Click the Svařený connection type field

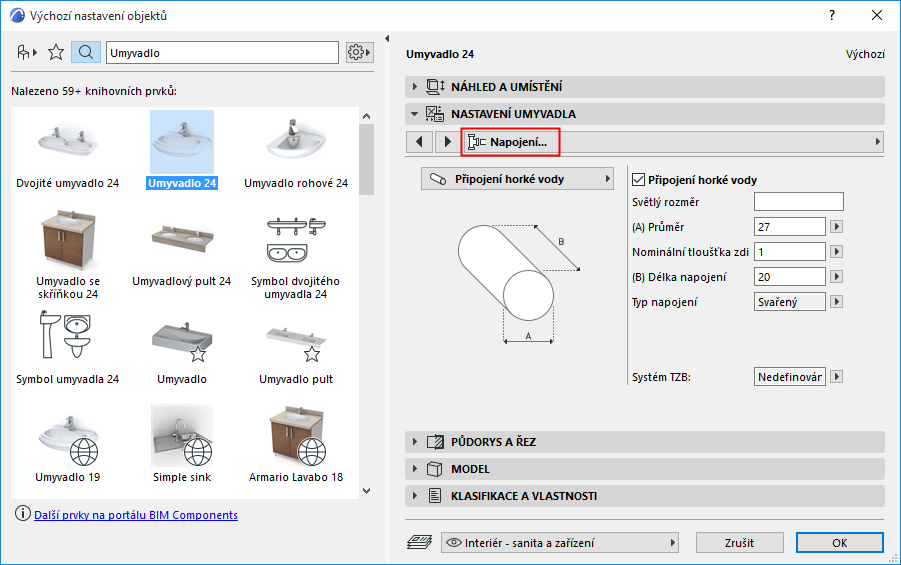pos(790,301)
